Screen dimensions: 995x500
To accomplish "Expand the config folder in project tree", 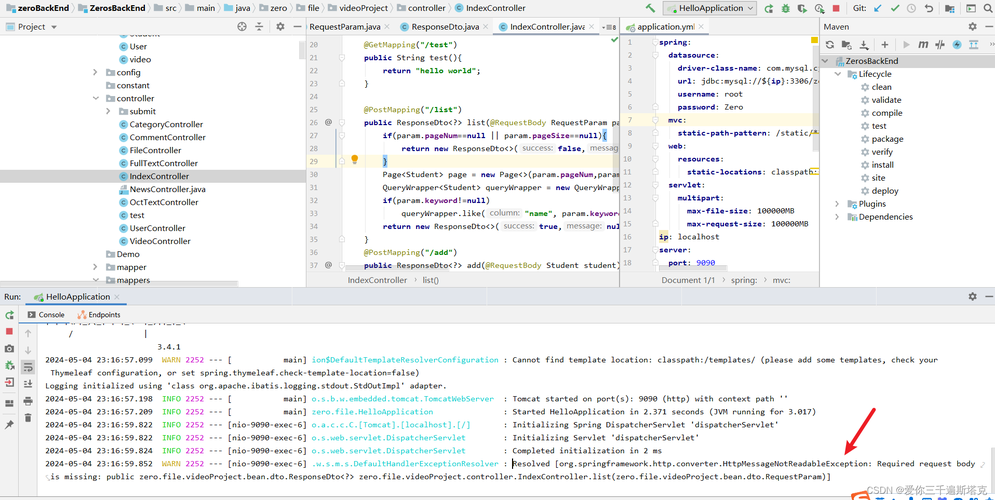I will pyautogui.click(x=96, y=73).
